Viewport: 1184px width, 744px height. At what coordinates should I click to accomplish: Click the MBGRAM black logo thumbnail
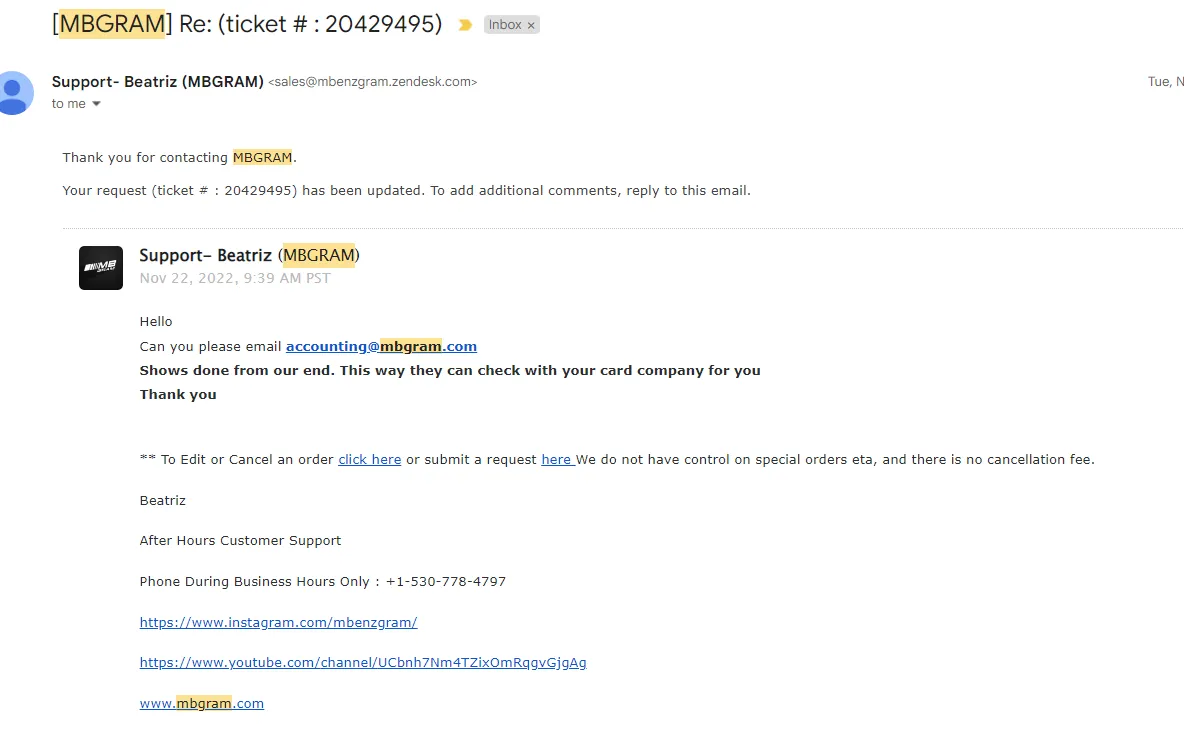pos(101,267)
